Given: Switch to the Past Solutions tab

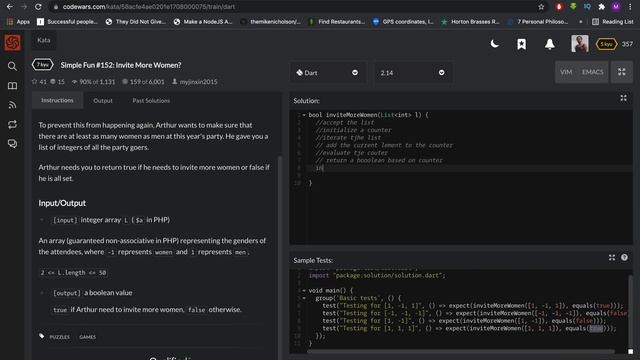Looking at the screenshot, I should point(151,100).
